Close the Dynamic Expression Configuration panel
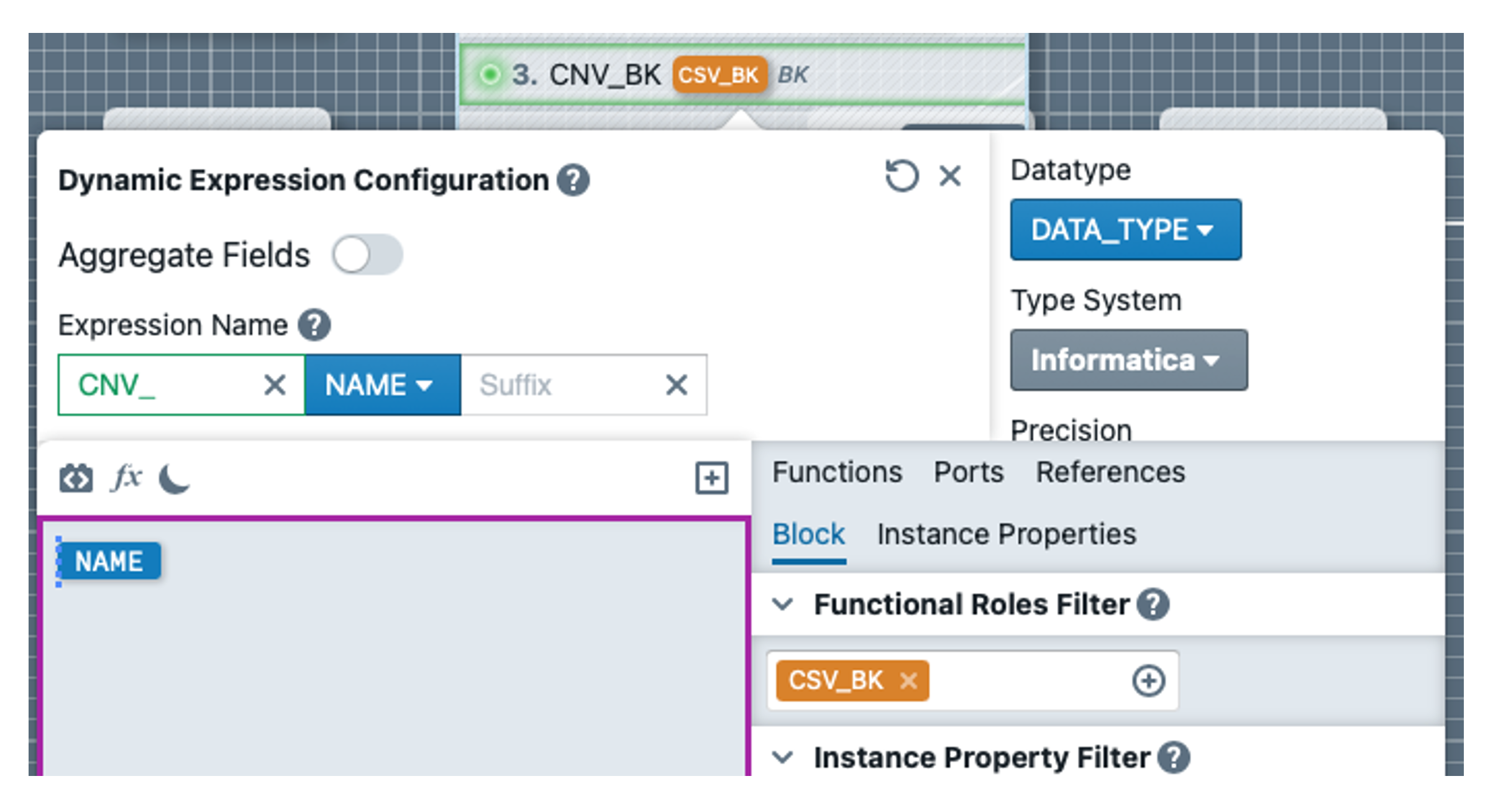Screen dimensions: 1498x812 (x=950, y=176)
